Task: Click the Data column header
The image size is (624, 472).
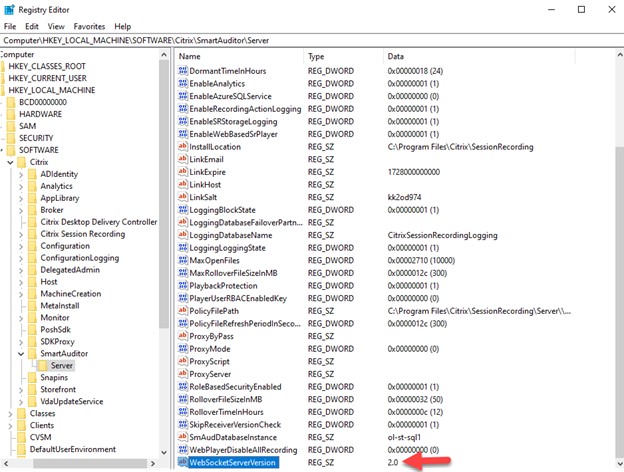Action: (480, 56)
